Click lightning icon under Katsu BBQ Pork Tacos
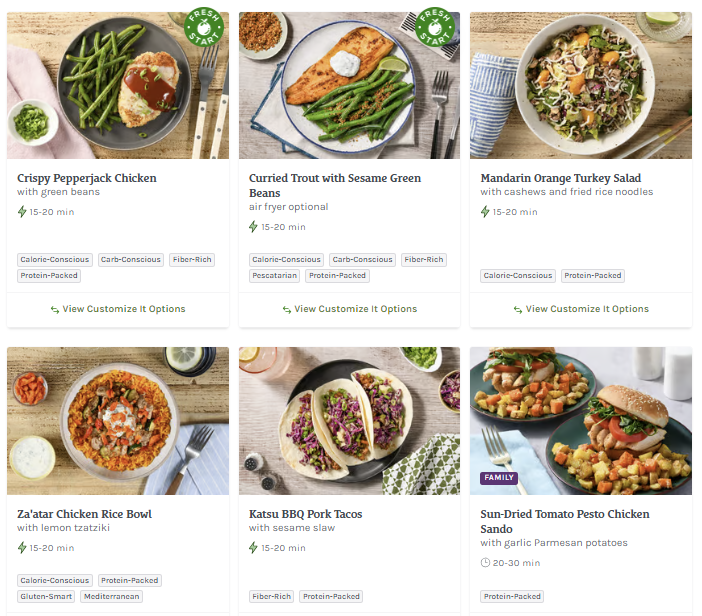 254,548
